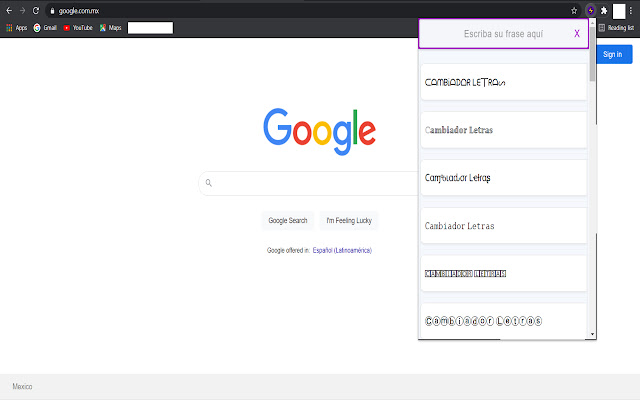Screen dimensions: 640x400
Task: Click the popup scrollbar down arrow
Action: click(x=592, y=334)
